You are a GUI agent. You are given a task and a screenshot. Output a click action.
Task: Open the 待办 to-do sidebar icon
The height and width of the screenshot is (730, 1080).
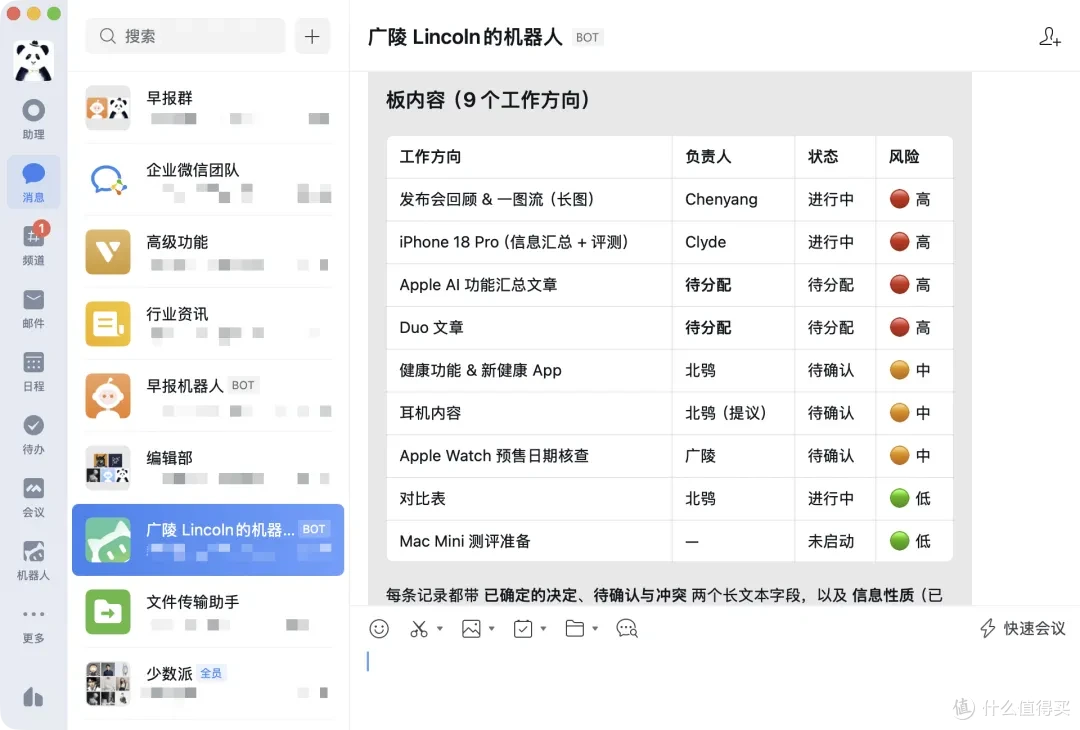(33, 435)
